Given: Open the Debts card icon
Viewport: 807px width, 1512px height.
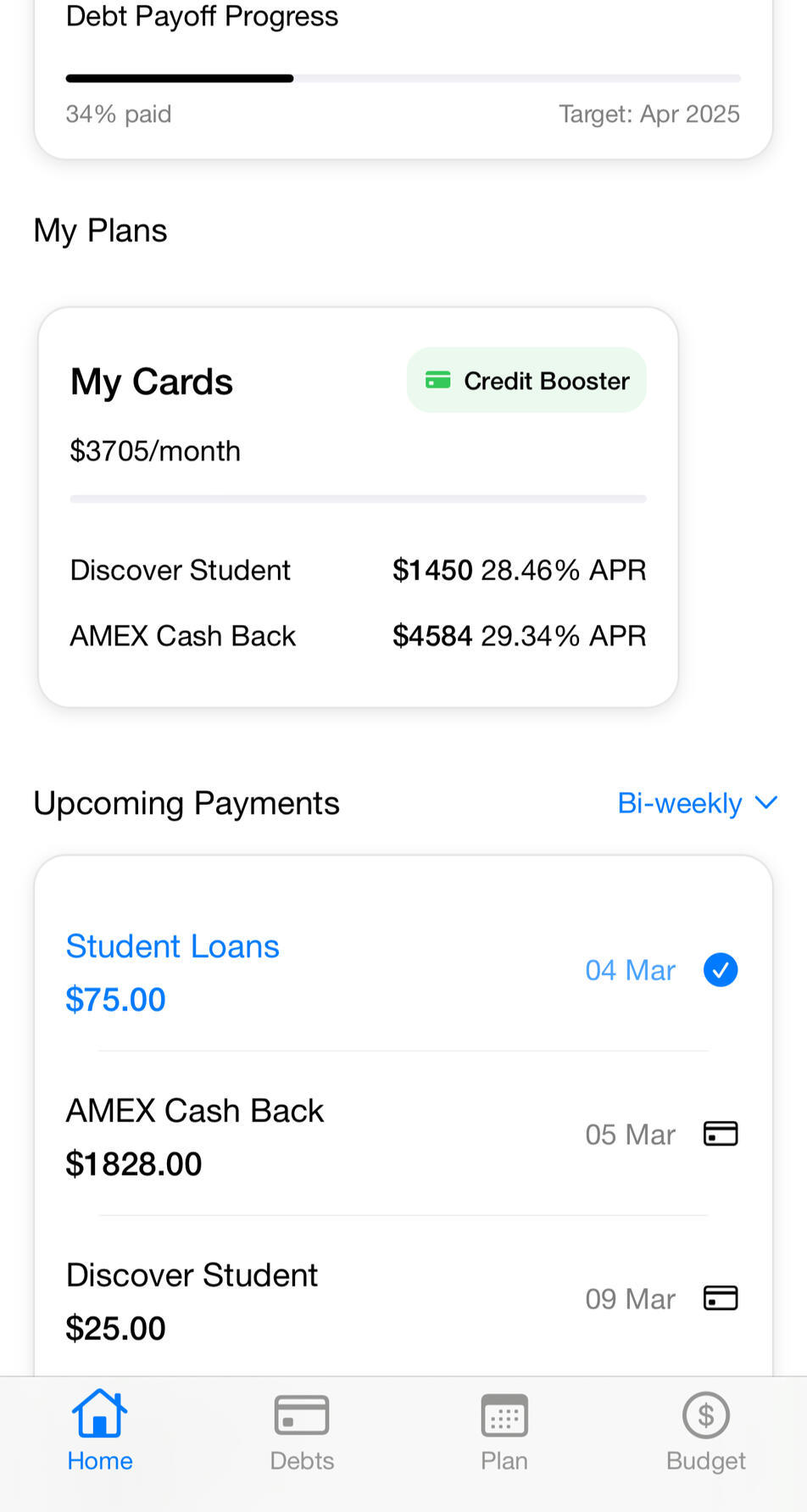Looking at the screenshot, I should pos(302,1414).
